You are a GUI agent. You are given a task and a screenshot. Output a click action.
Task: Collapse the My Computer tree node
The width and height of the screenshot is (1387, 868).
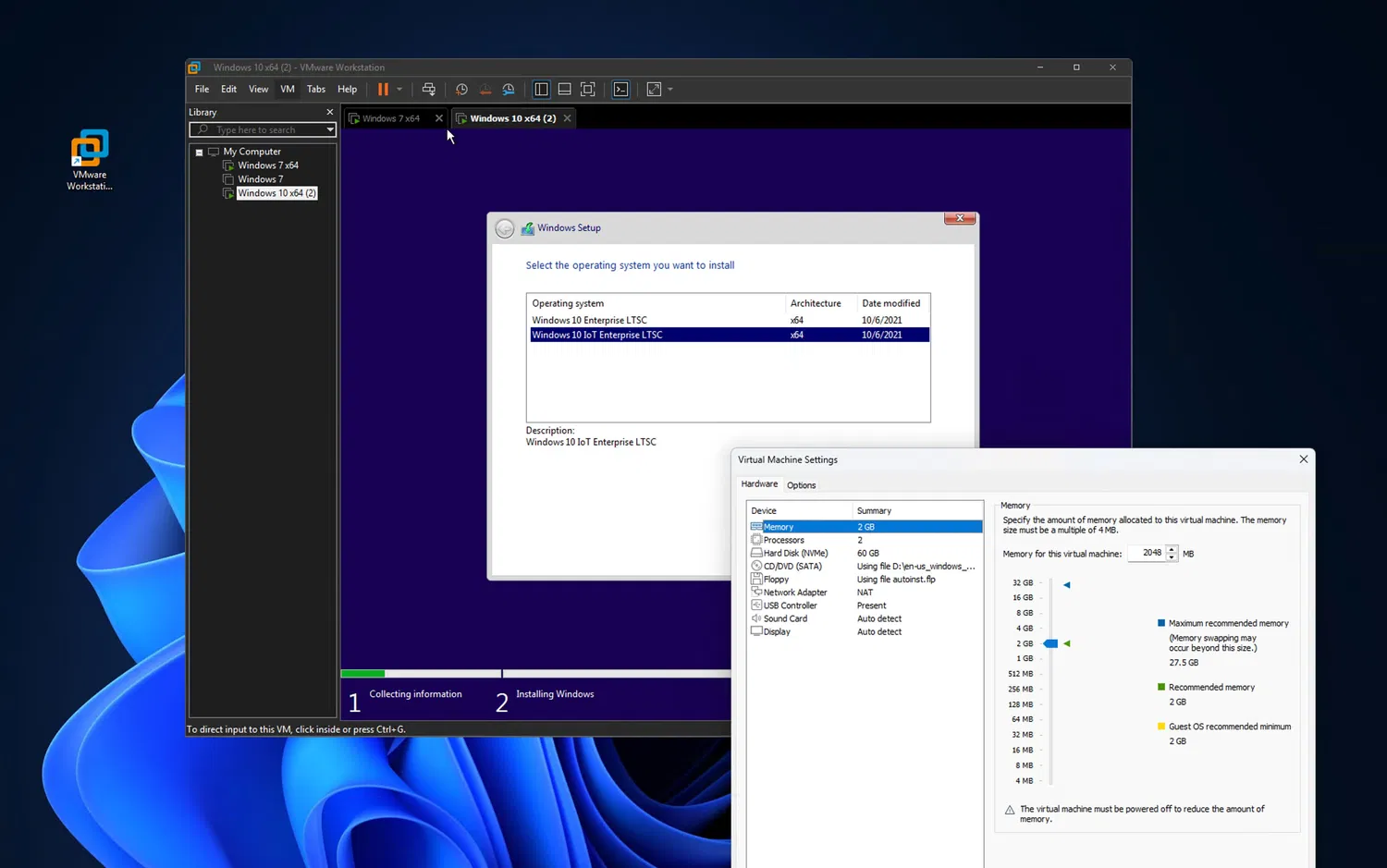click(199, 153)
